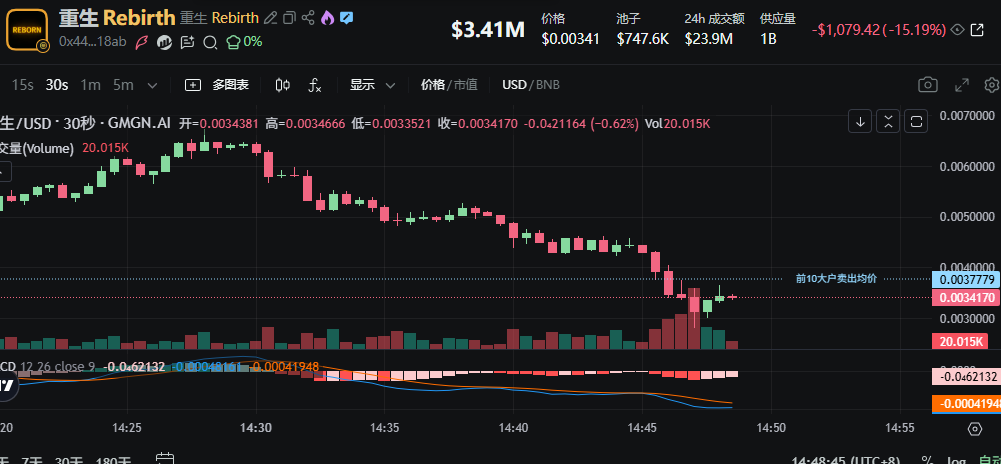The width and height of the screenshot is (1001, 464).
Task: Switch chart to 市值 market cap mode
Action: point(465,85)
